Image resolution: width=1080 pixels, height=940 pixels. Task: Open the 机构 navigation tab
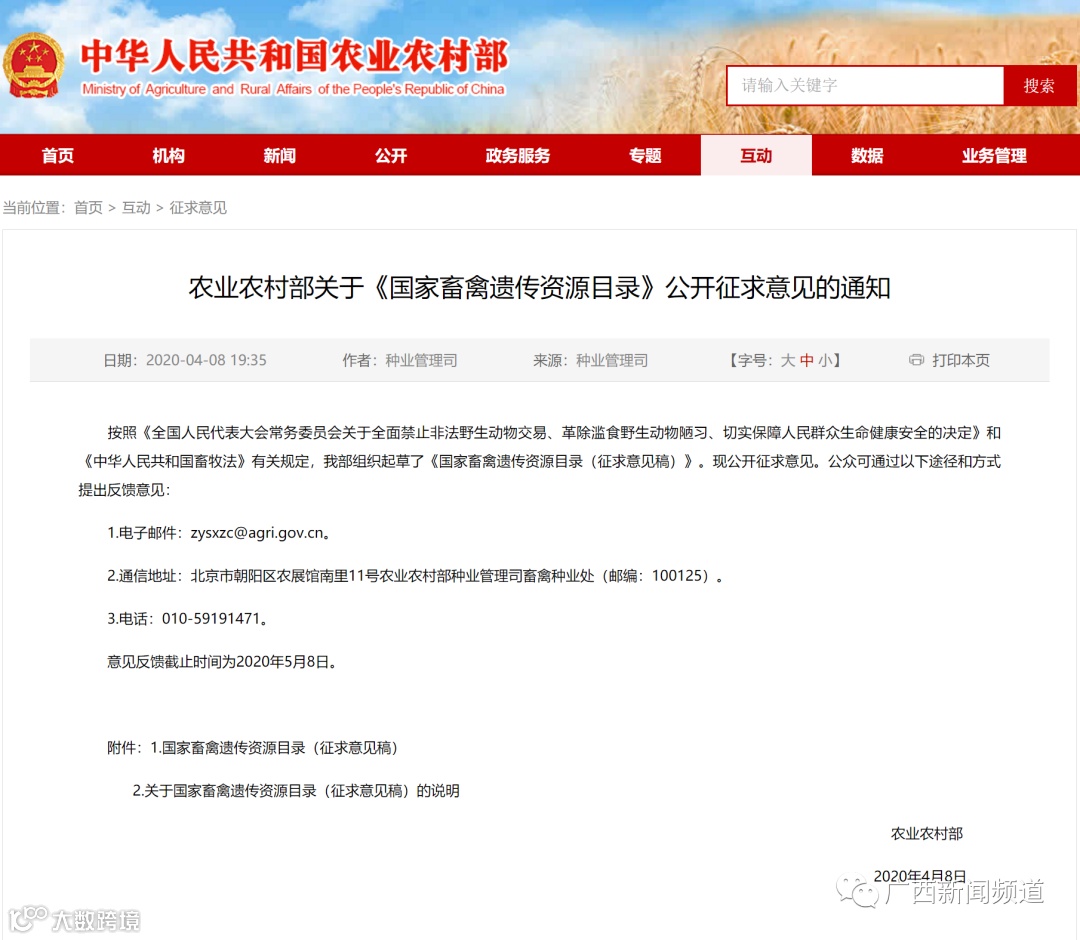pyautogui.click(x=169, y=156)
